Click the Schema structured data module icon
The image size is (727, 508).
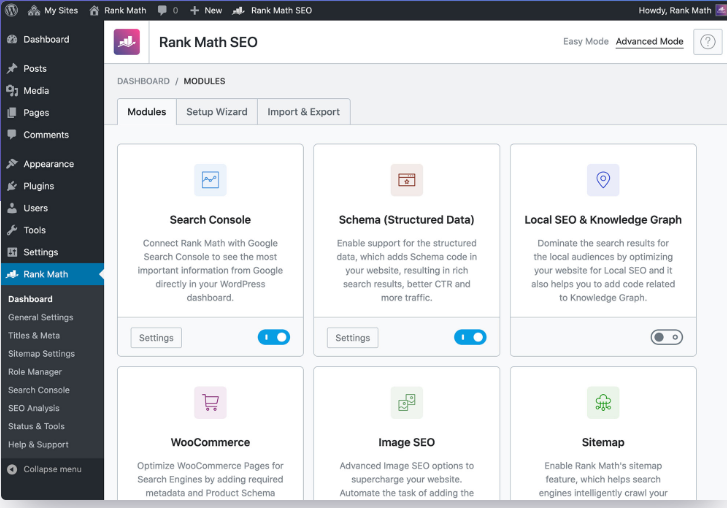coord(407,180)
